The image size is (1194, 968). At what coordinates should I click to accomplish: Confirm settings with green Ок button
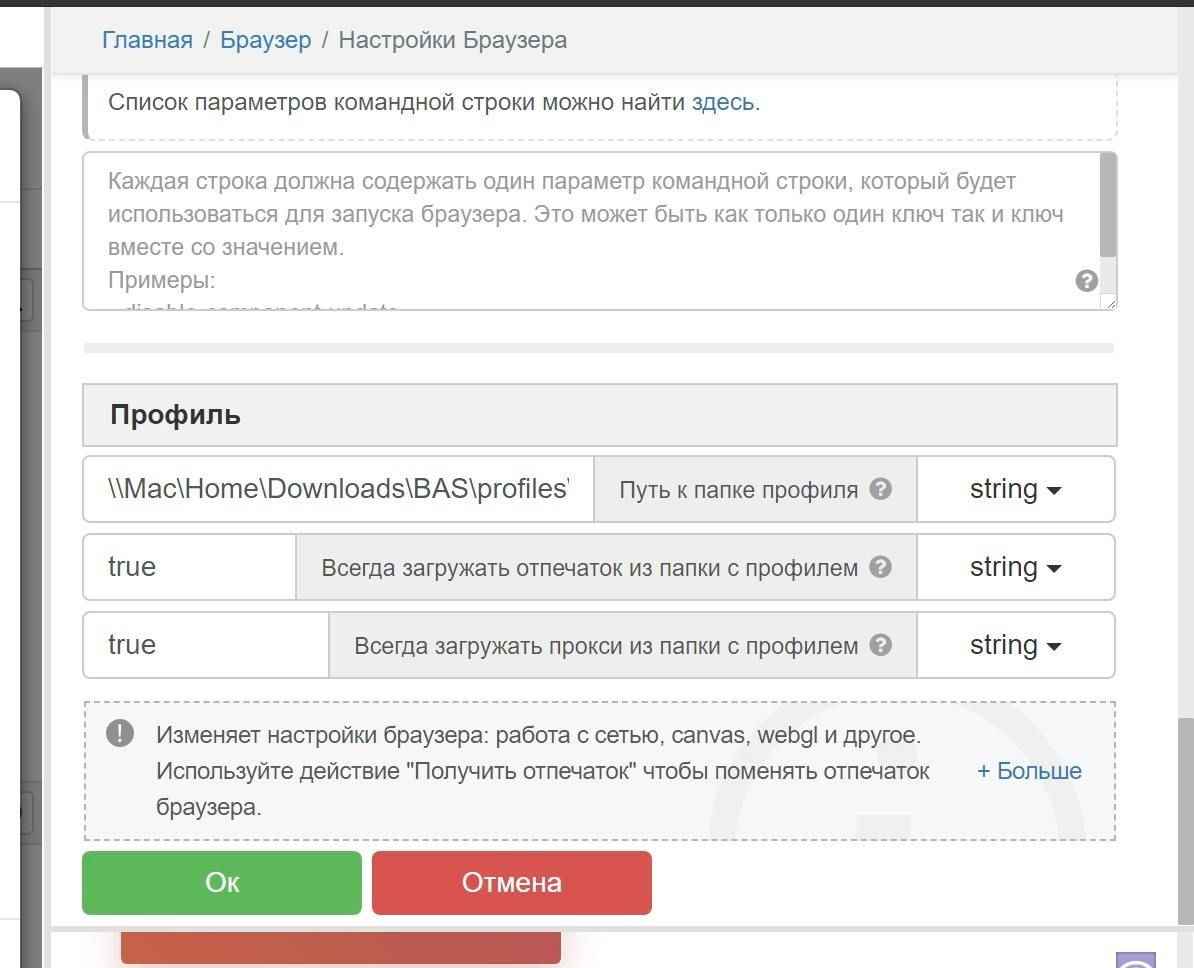click(x=222, y=882)
